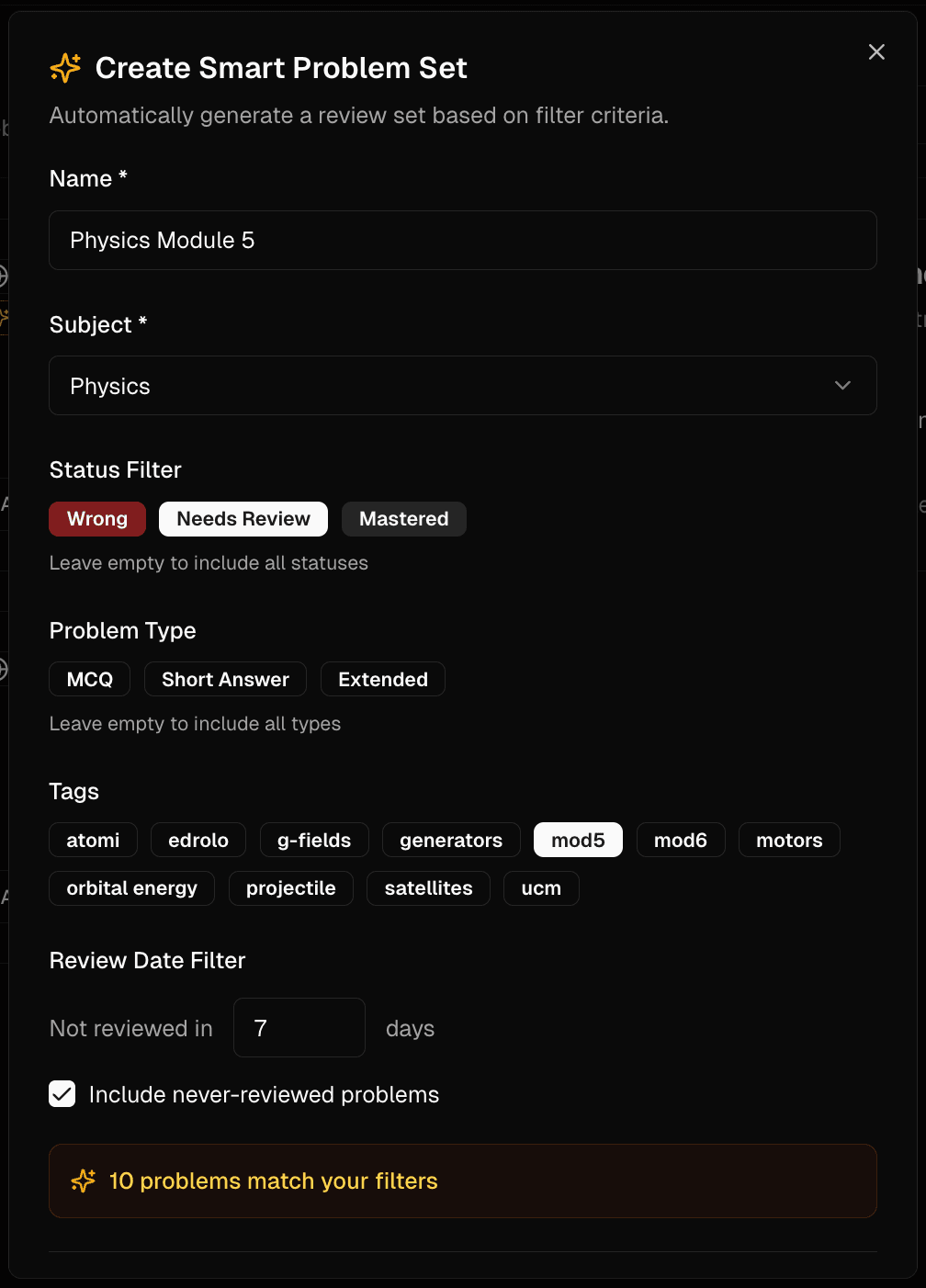The width and height of the screenshot is (926, 1288).
Task: Select the motors tag
Action: pyautogui.click(x=789, y=839)
